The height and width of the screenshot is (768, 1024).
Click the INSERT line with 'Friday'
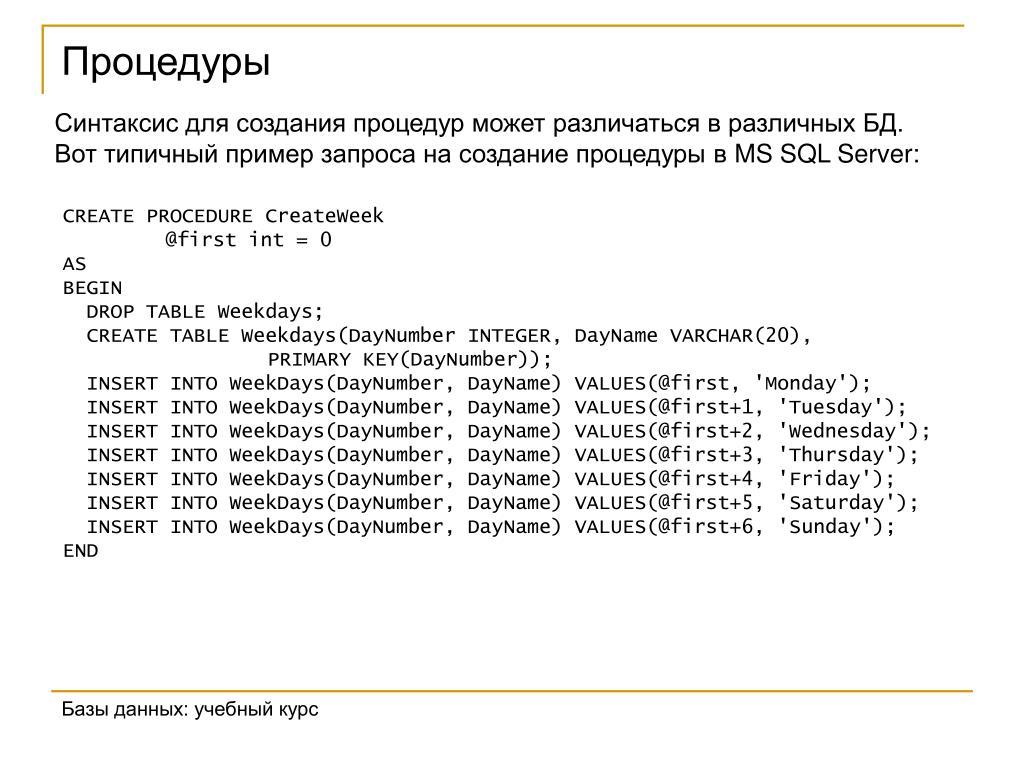coord(490,479)
